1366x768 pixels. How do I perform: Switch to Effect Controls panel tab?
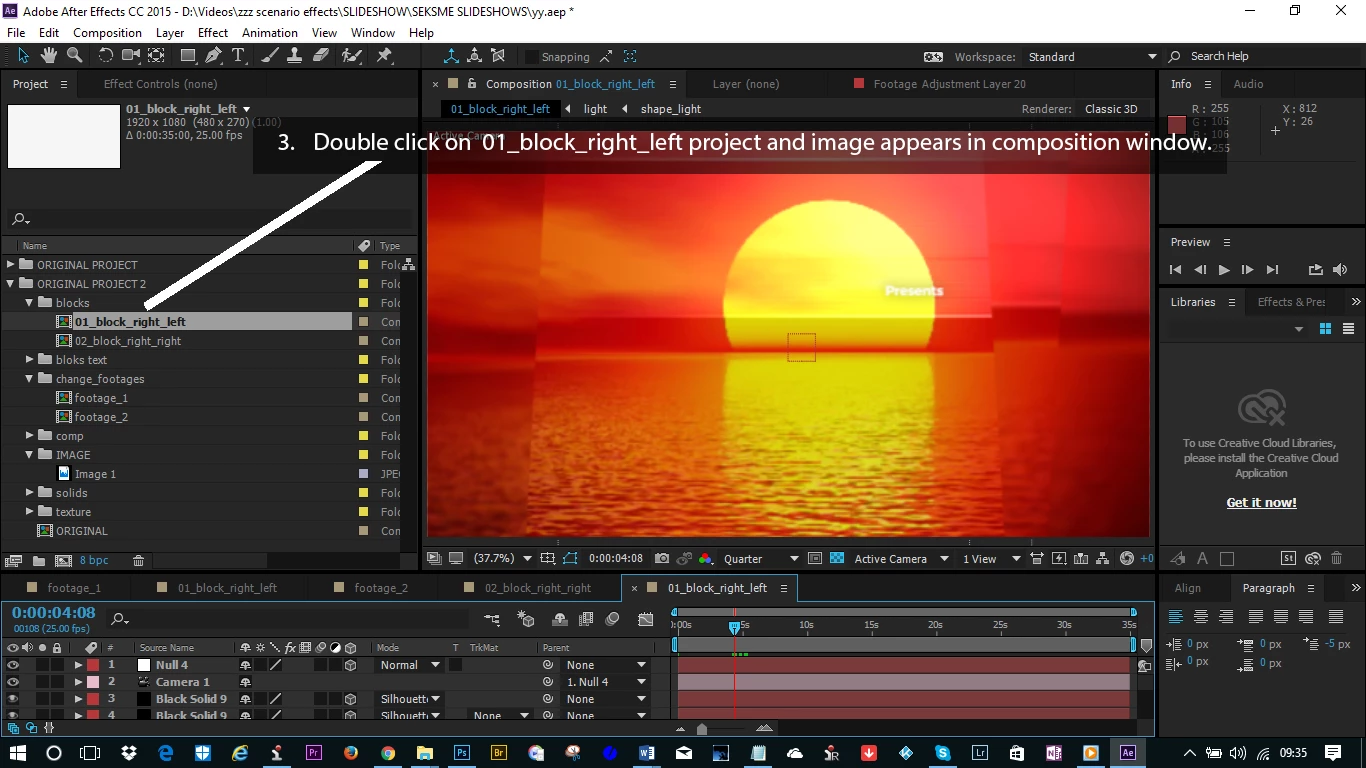coord(160,84)
